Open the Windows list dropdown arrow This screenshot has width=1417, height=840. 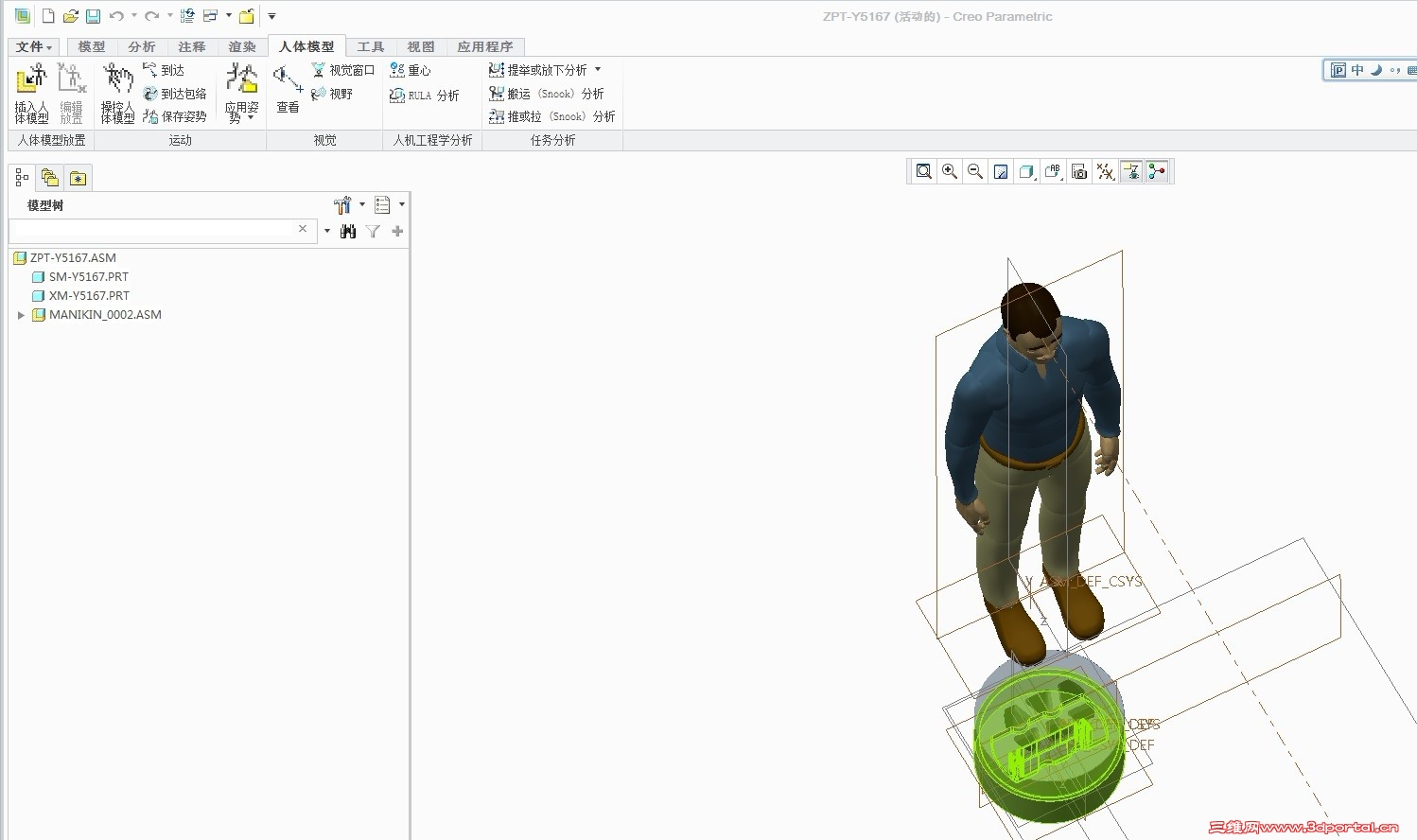click(228, 16)
